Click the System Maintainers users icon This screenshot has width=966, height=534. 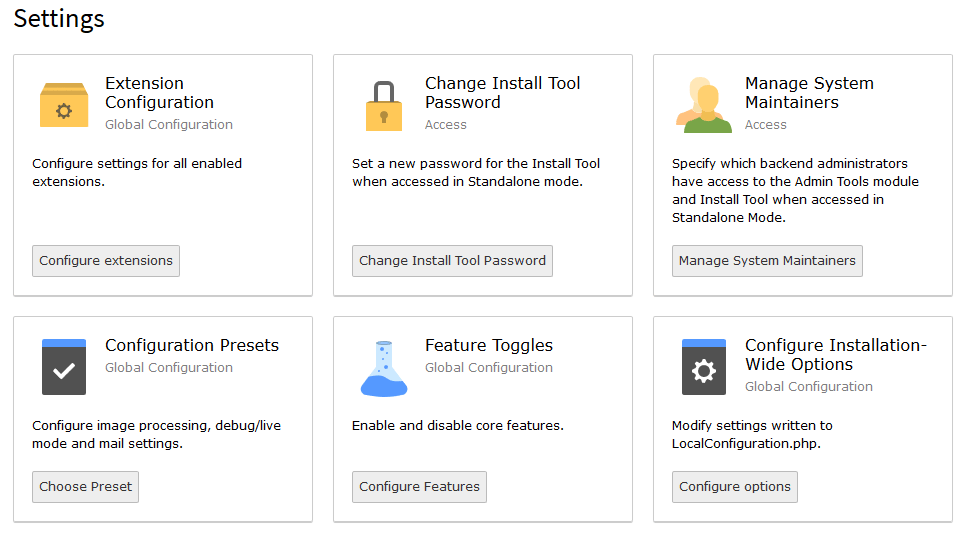pos(704,105)
